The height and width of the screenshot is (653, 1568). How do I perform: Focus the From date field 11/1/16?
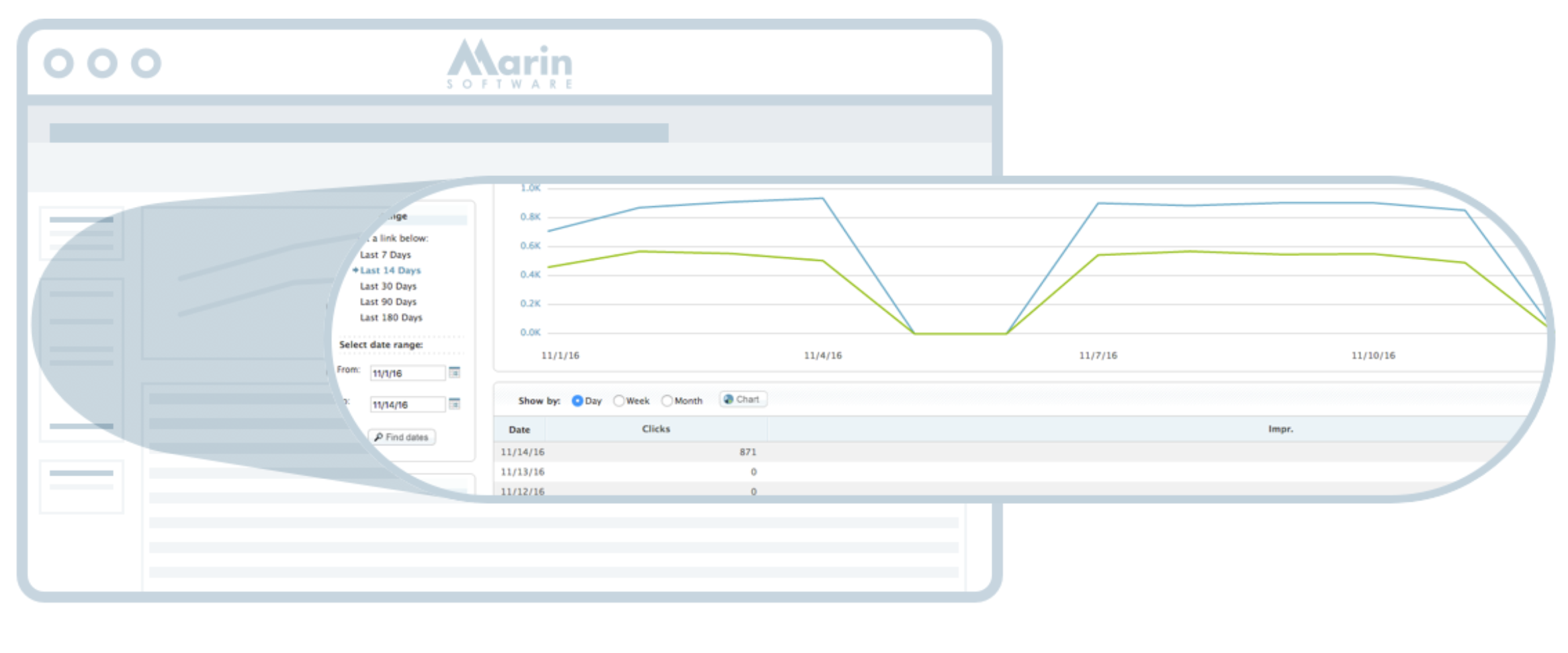coord(408,374)
